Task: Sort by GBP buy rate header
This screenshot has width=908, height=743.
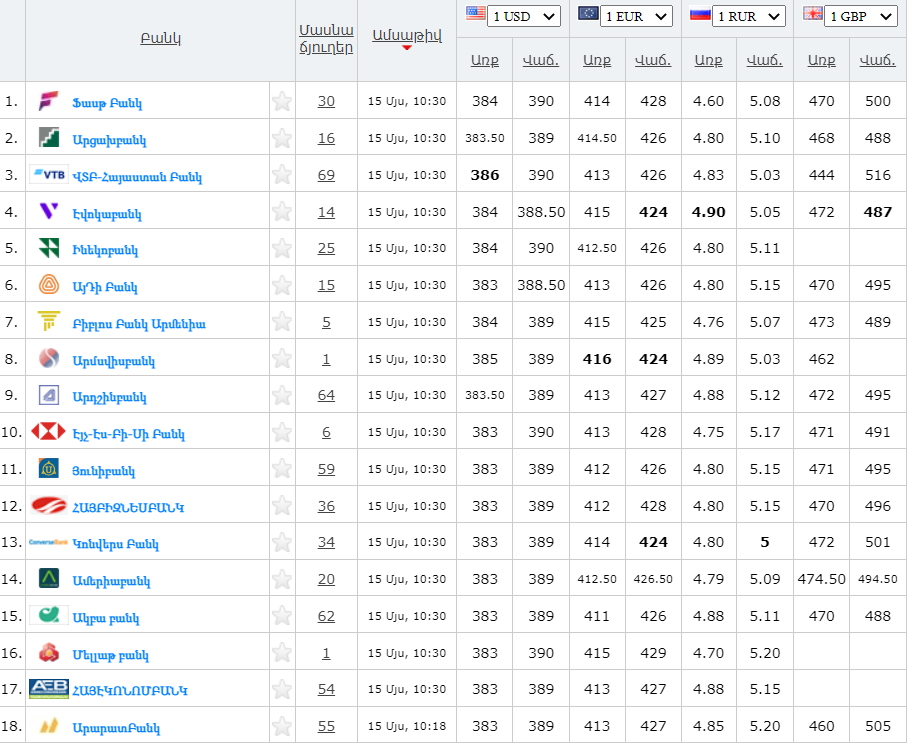Action: pyautogui.click(x=821, y=60)
